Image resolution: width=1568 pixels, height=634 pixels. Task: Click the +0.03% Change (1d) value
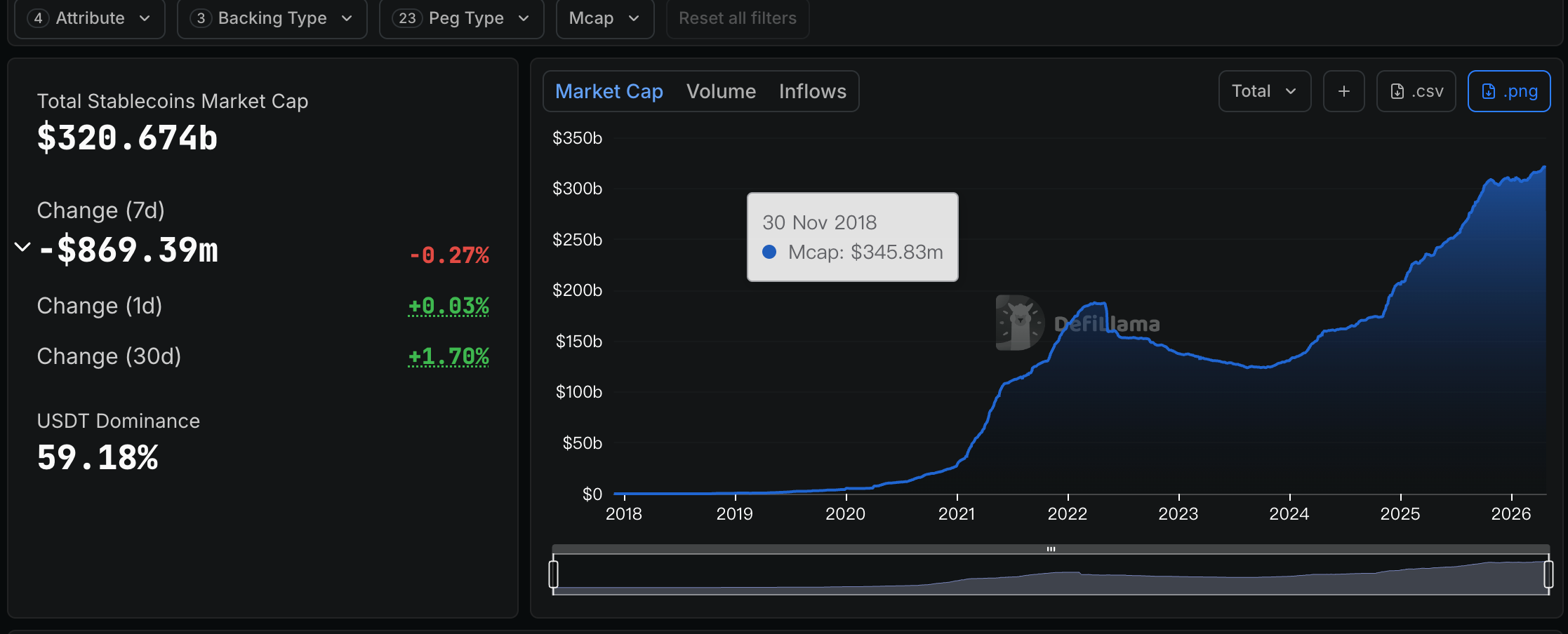click(449, 306)
